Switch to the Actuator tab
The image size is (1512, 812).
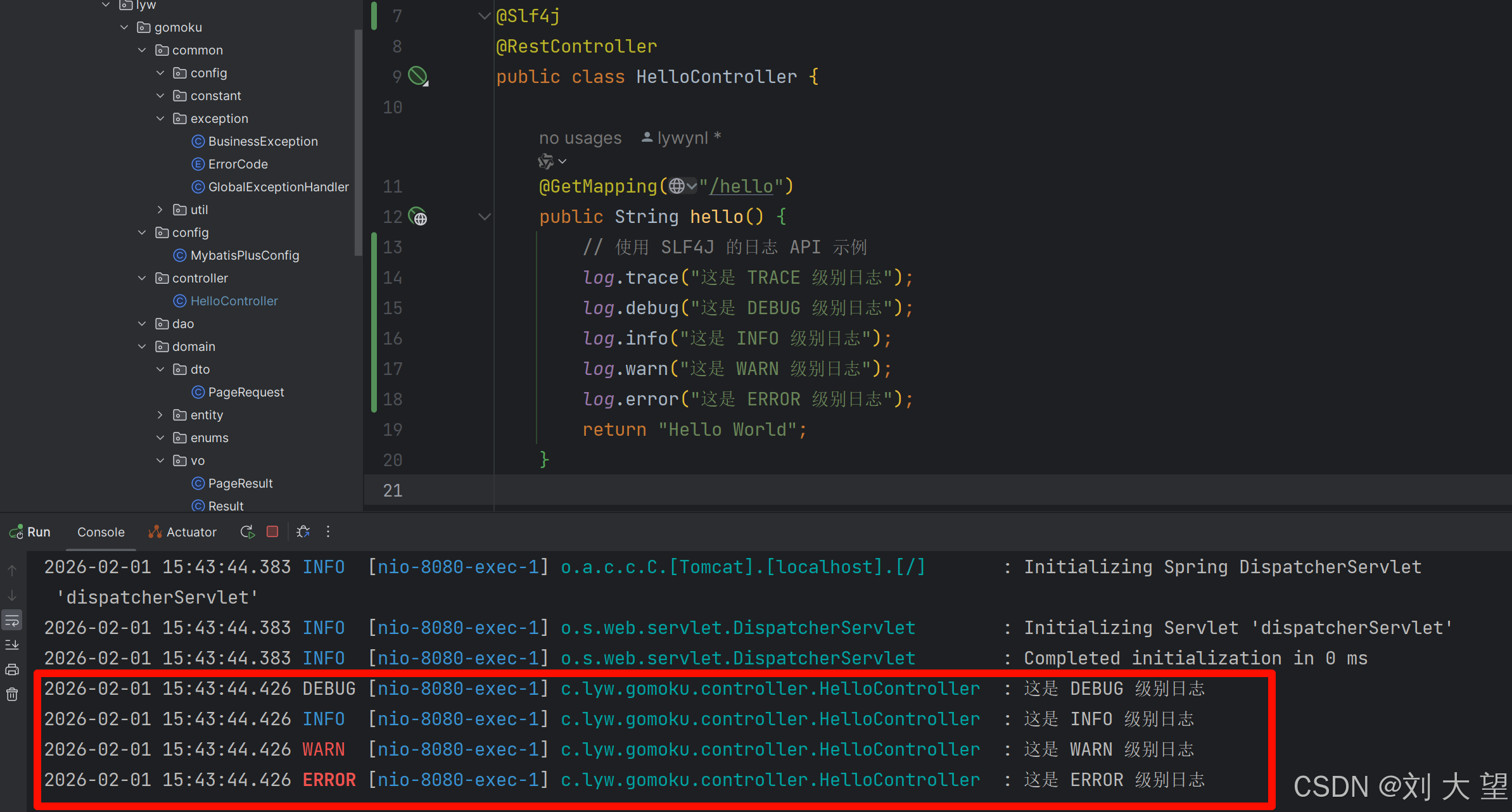click(183, 532)
